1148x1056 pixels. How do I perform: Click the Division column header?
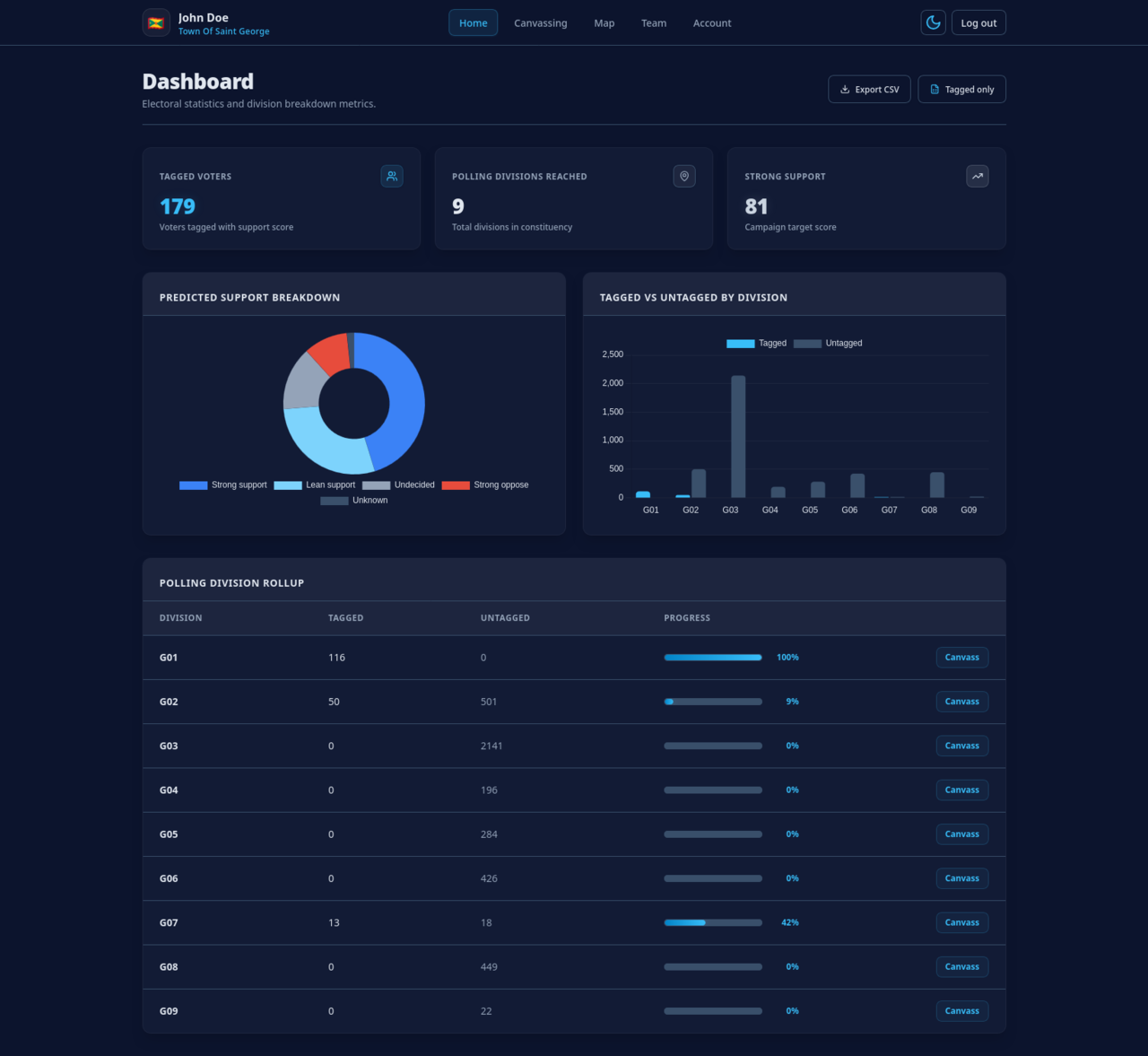pyautogui.click(x=180, y=618)
